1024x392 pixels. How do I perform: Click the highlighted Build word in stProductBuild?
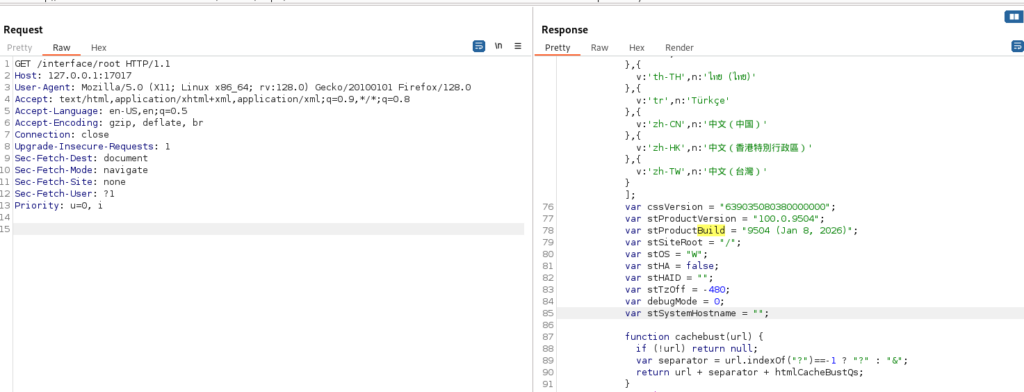[711, 230]
